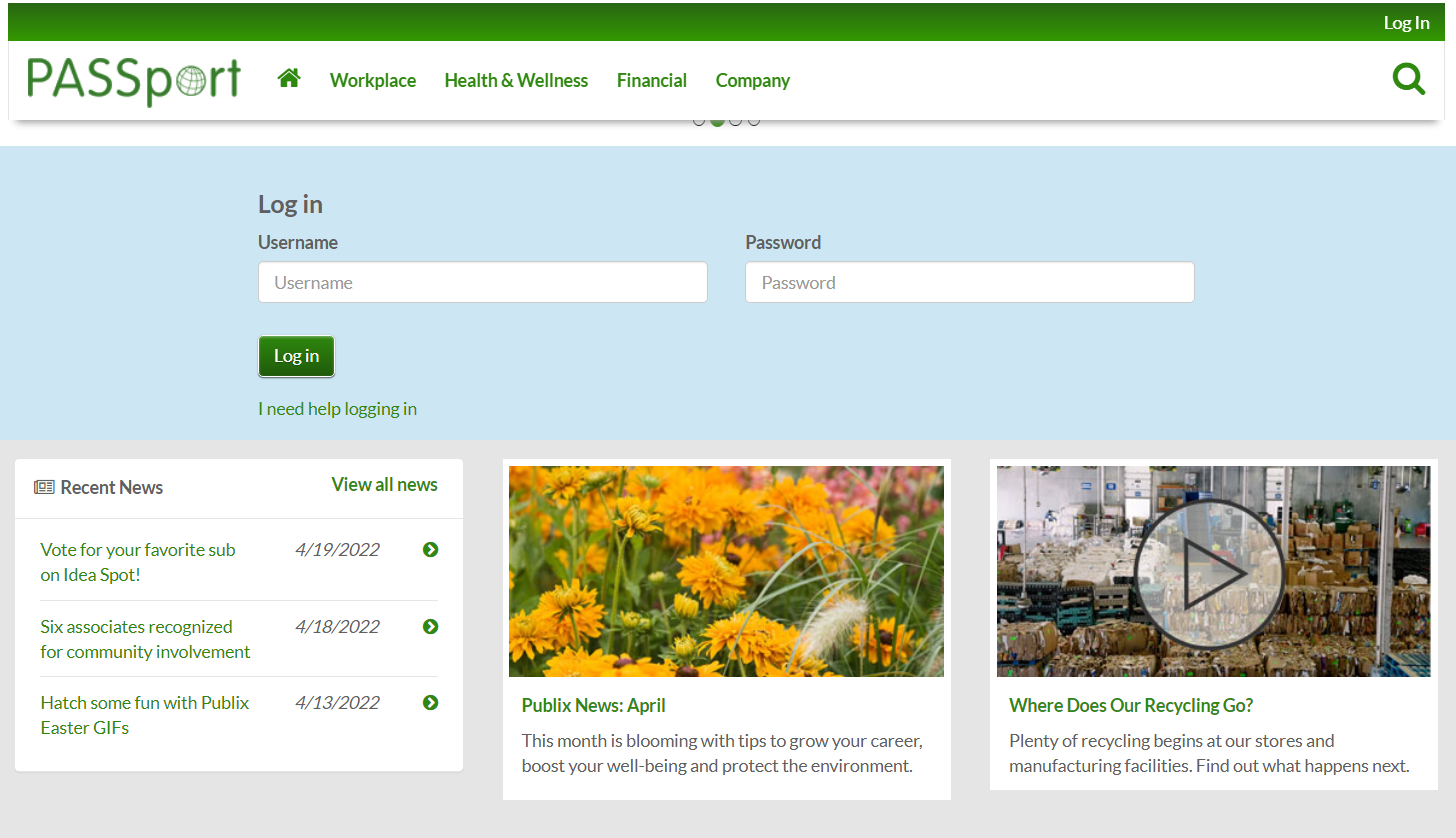Click the PASSport logo
This screenshot has width=1456, height=838.
pyautogui.click(x=134, y=81)
